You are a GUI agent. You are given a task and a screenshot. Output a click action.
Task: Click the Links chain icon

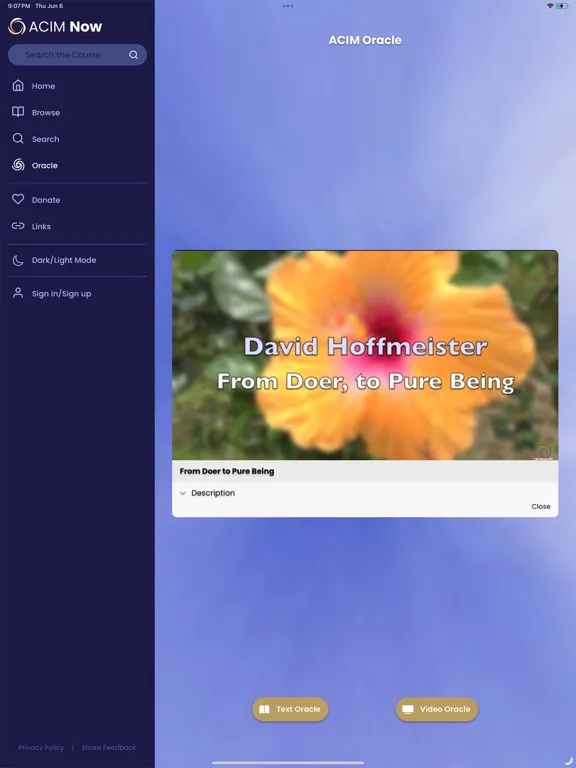[18, 226]
